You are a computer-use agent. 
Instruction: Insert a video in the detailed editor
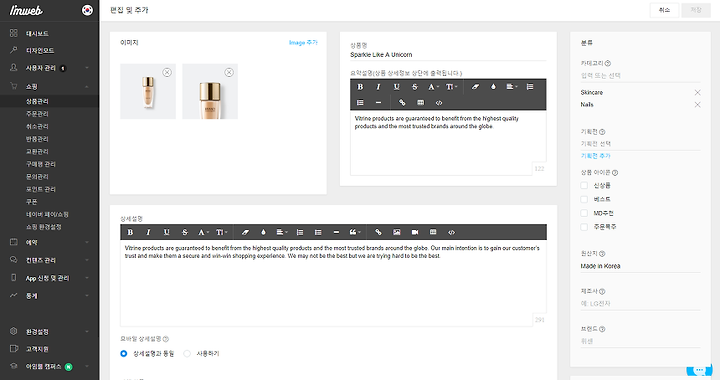point(415,232)
